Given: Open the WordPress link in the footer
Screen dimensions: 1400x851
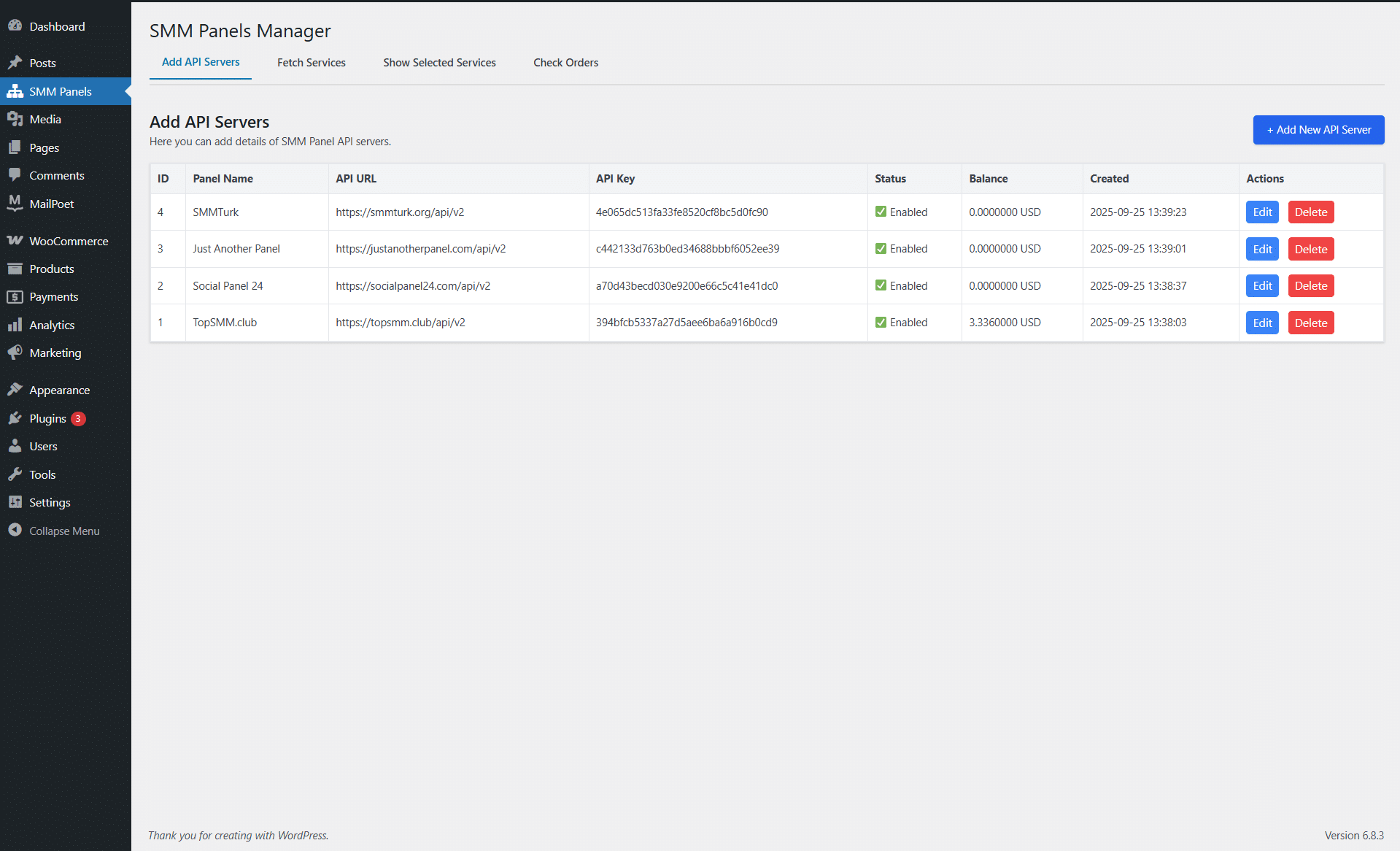Looking at the screenshot, I should (x=302, y=836).
